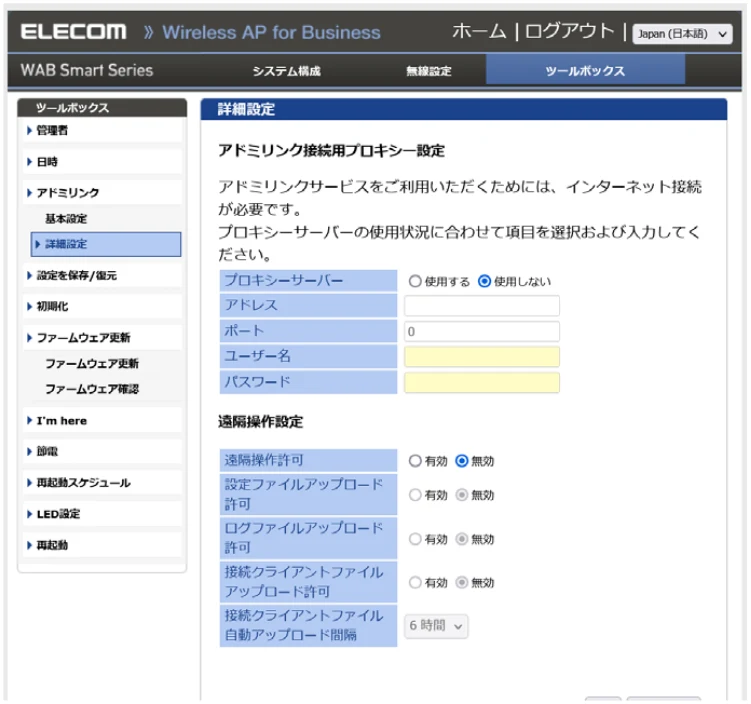Go to ホーム link
The width and height of the screenshot is (751, 704).
[479, 32]
